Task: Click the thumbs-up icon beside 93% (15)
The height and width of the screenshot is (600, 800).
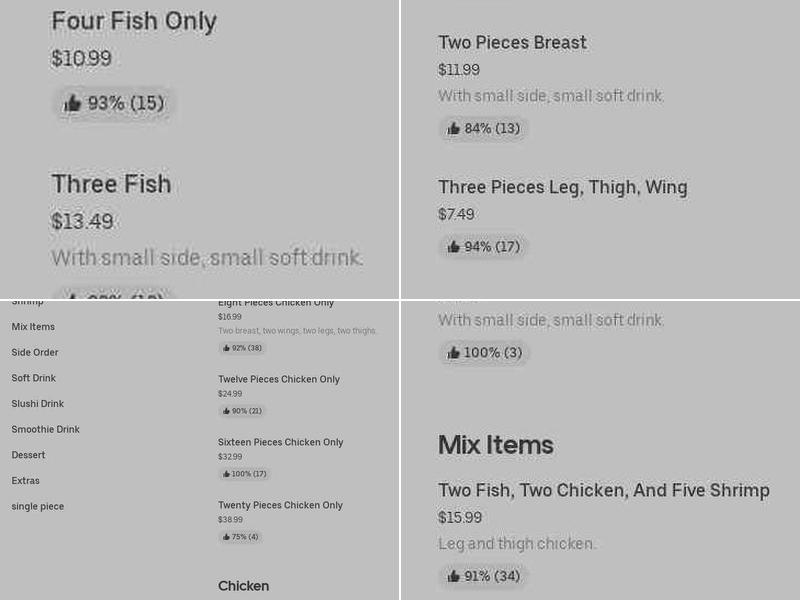Action: [x=72, y=103]
